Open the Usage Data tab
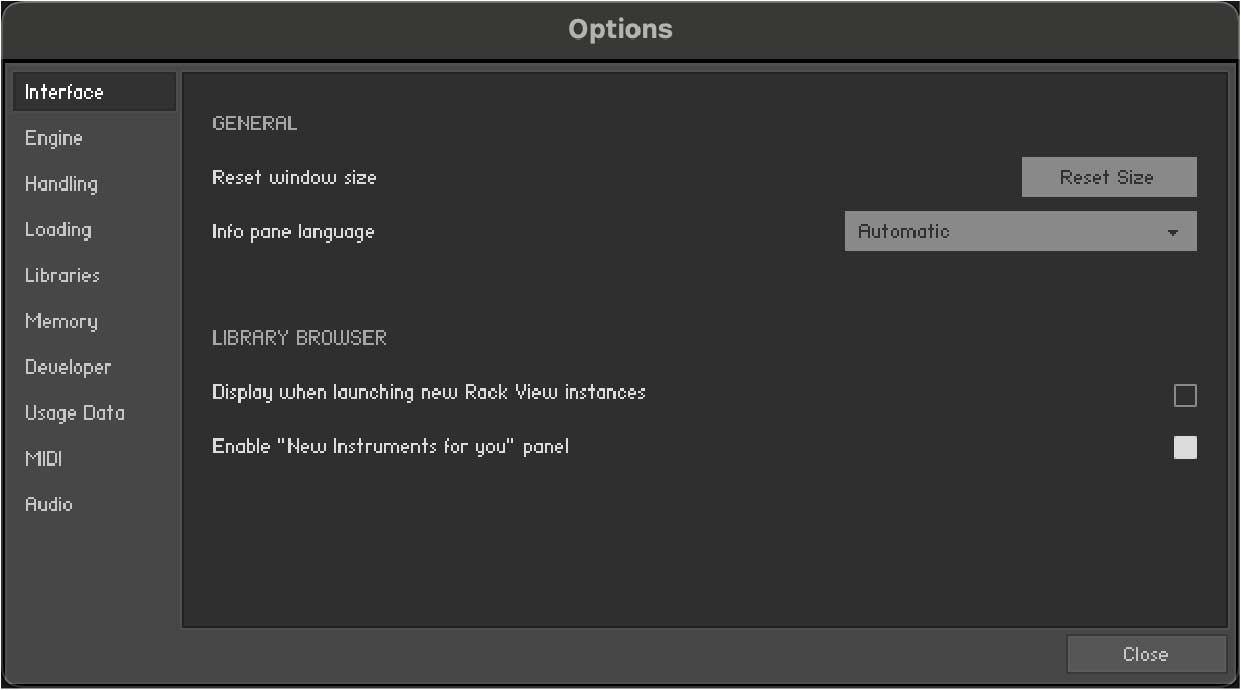Screen dimensions: 1241x690 click(75, 413)
